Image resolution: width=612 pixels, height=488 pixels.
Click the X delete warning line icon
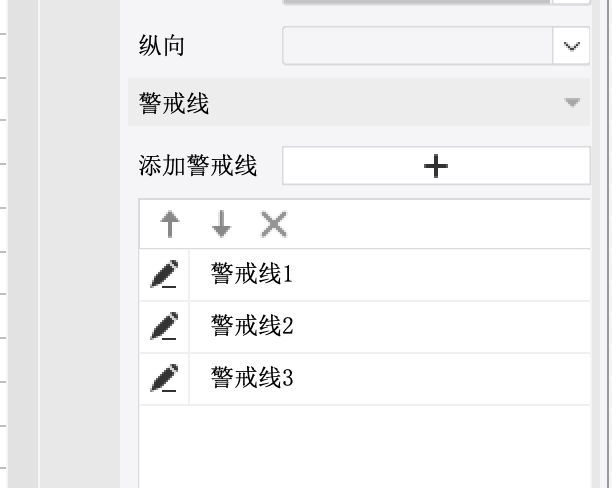tap(273, 225)
